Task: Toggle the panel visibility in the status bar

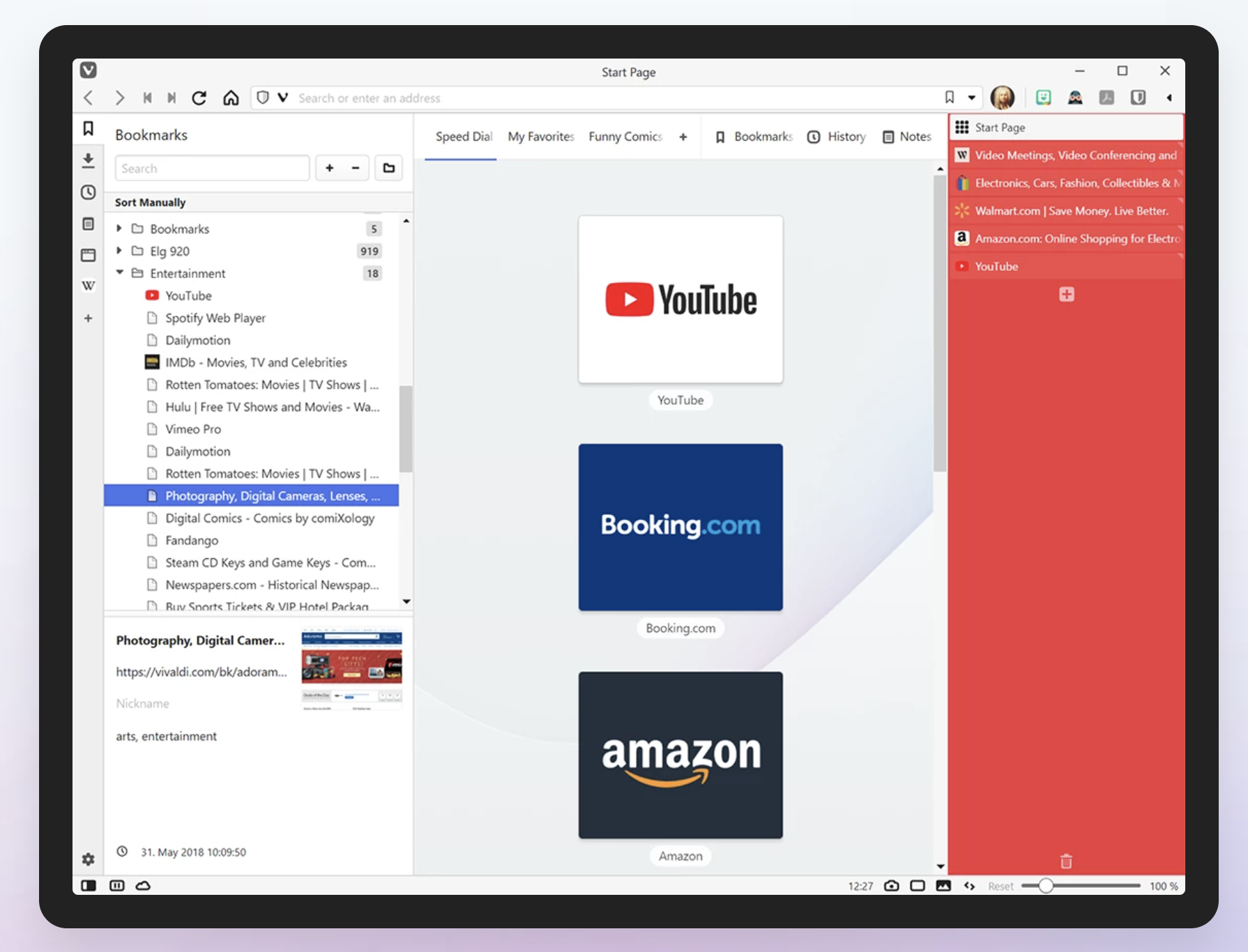Action: click(x=89, y=885)
